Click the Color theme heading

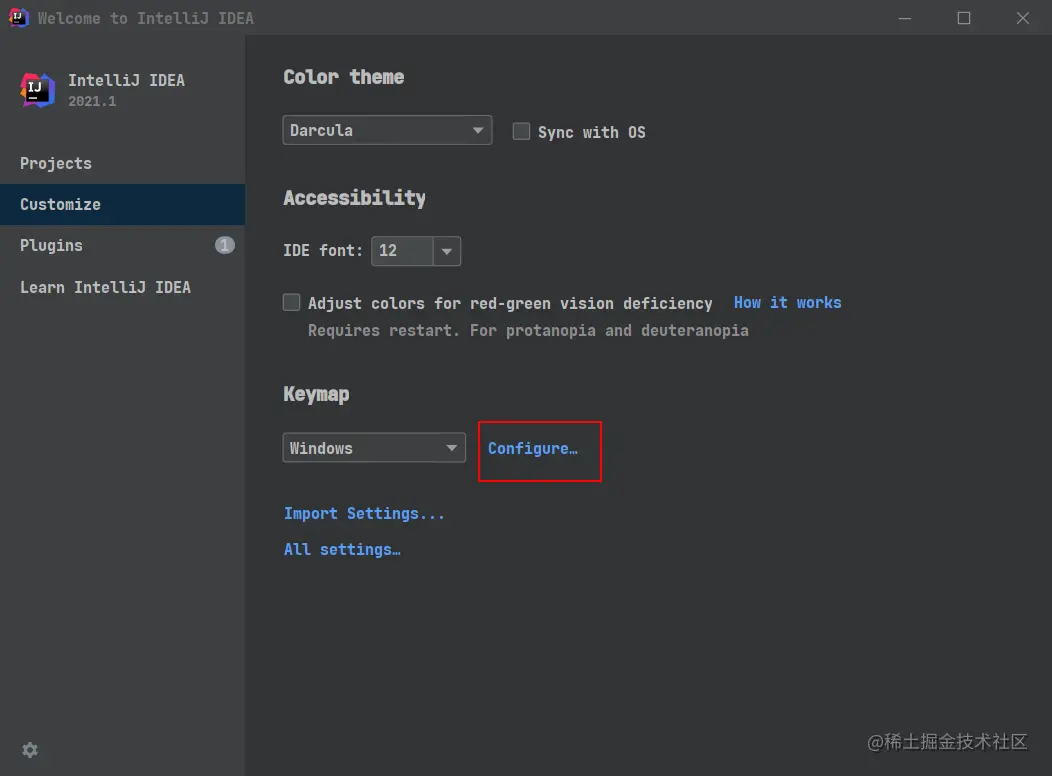344,77
